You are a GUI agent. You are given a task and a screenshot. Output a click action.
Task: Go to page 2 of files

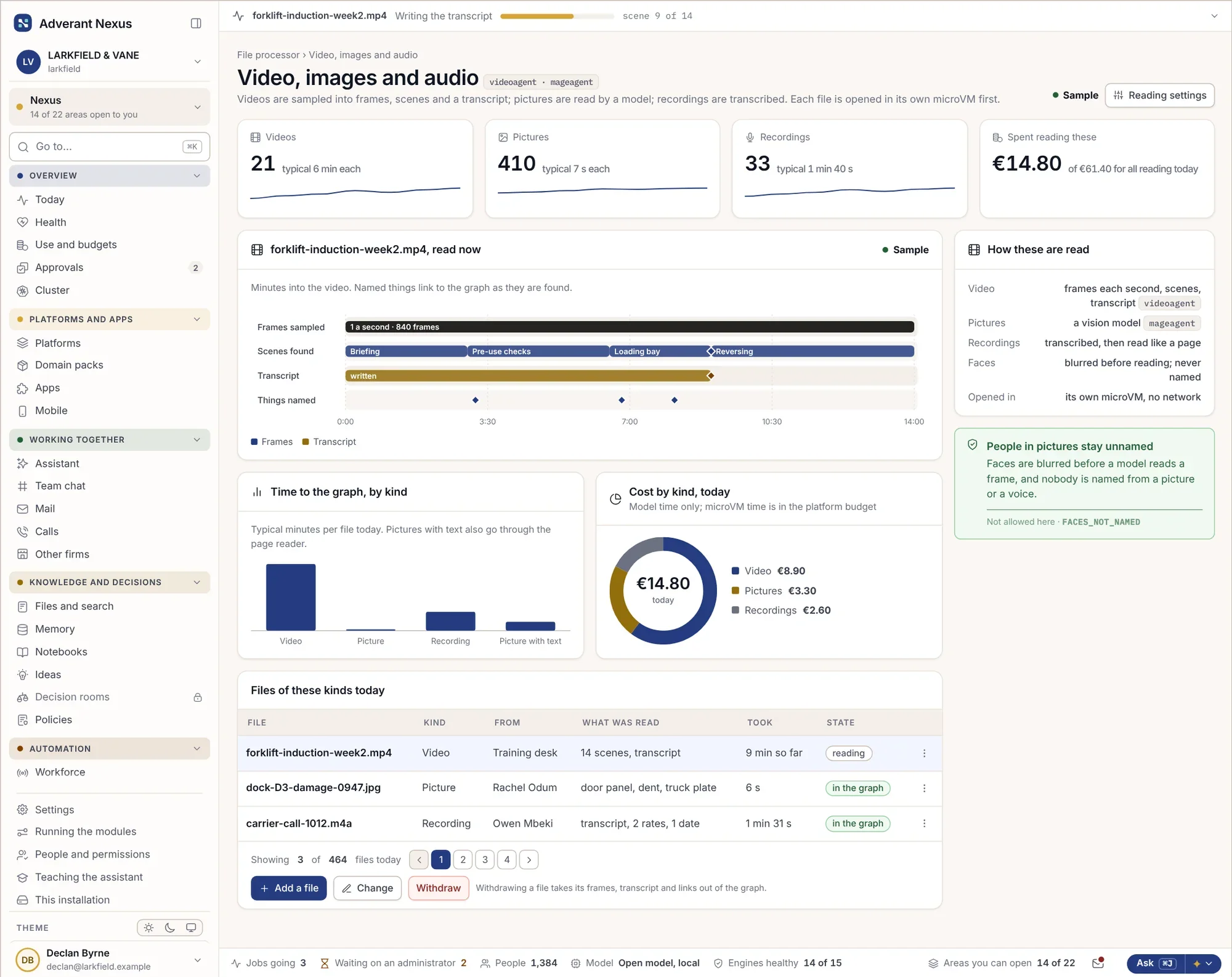[463, 859]
